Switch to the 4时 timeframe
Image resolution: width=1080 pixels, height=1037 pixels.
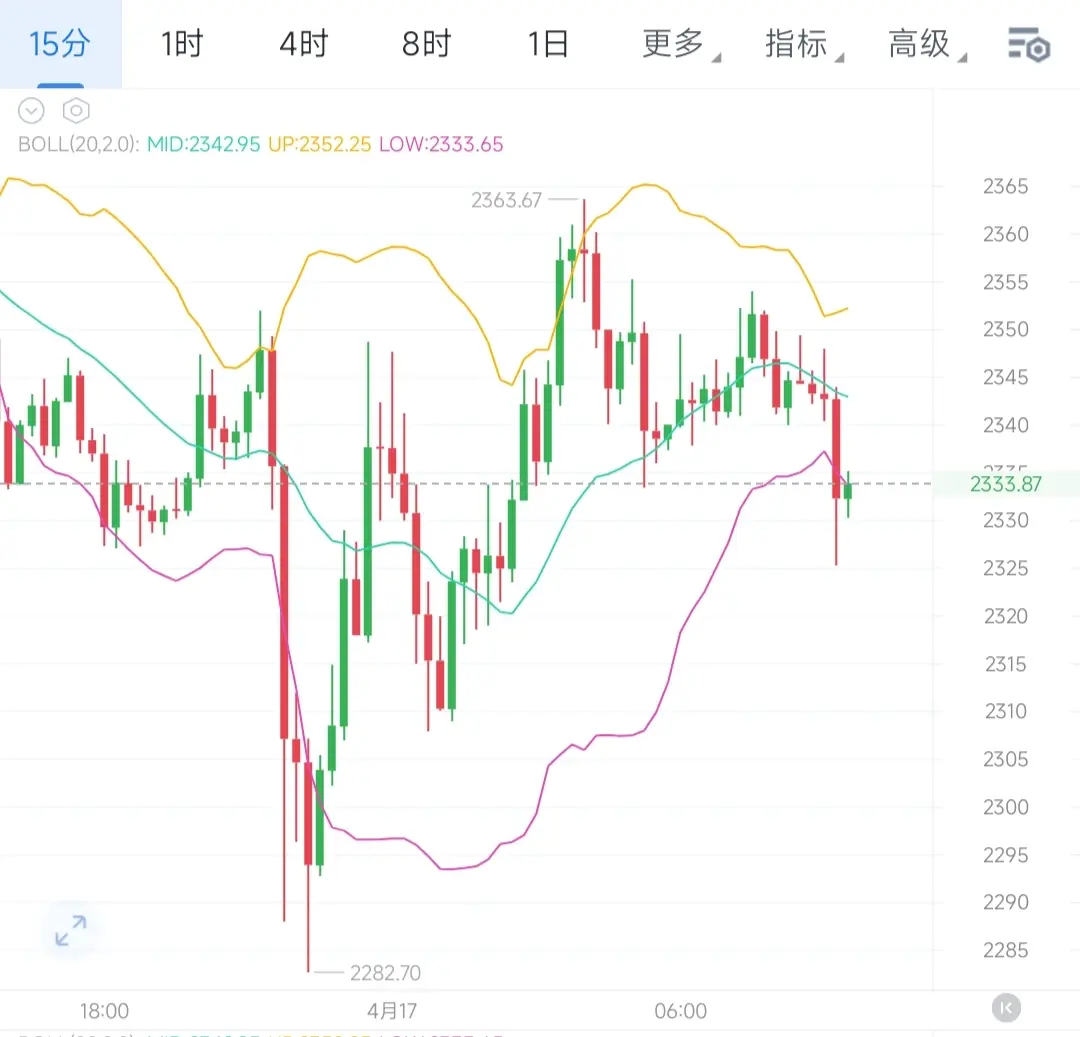tap(304, 44)
